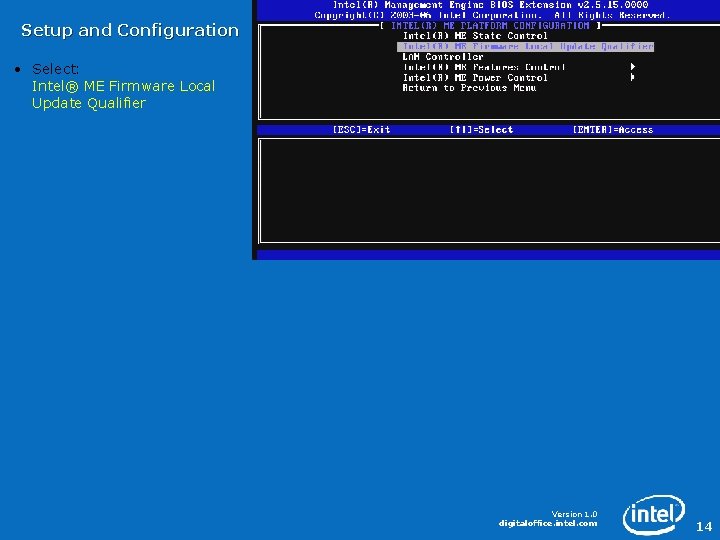720x540 pixels.
Task: Open Intel(R) ME Features Control submenu
Action: click(484, 68)
